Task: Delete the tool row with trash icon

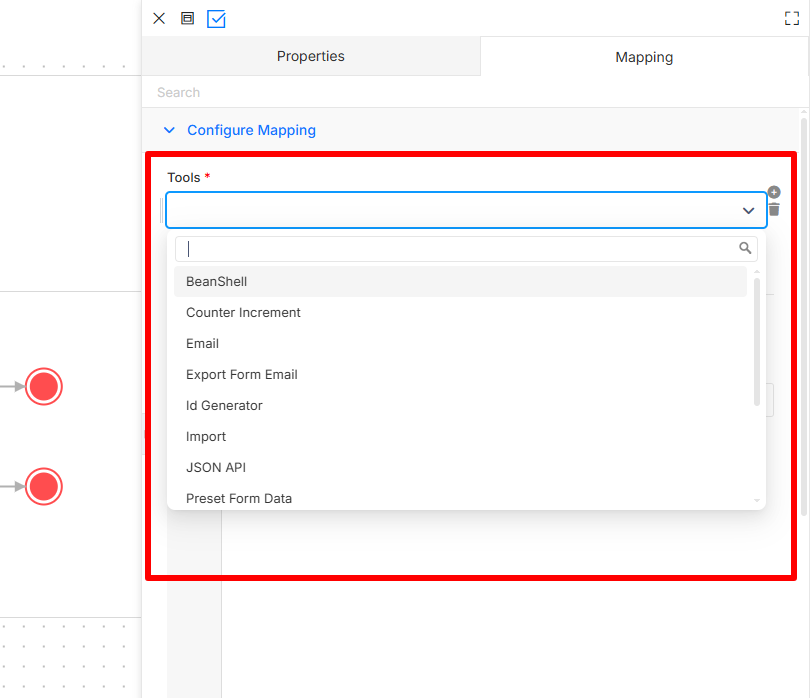Action: (774, 209)
